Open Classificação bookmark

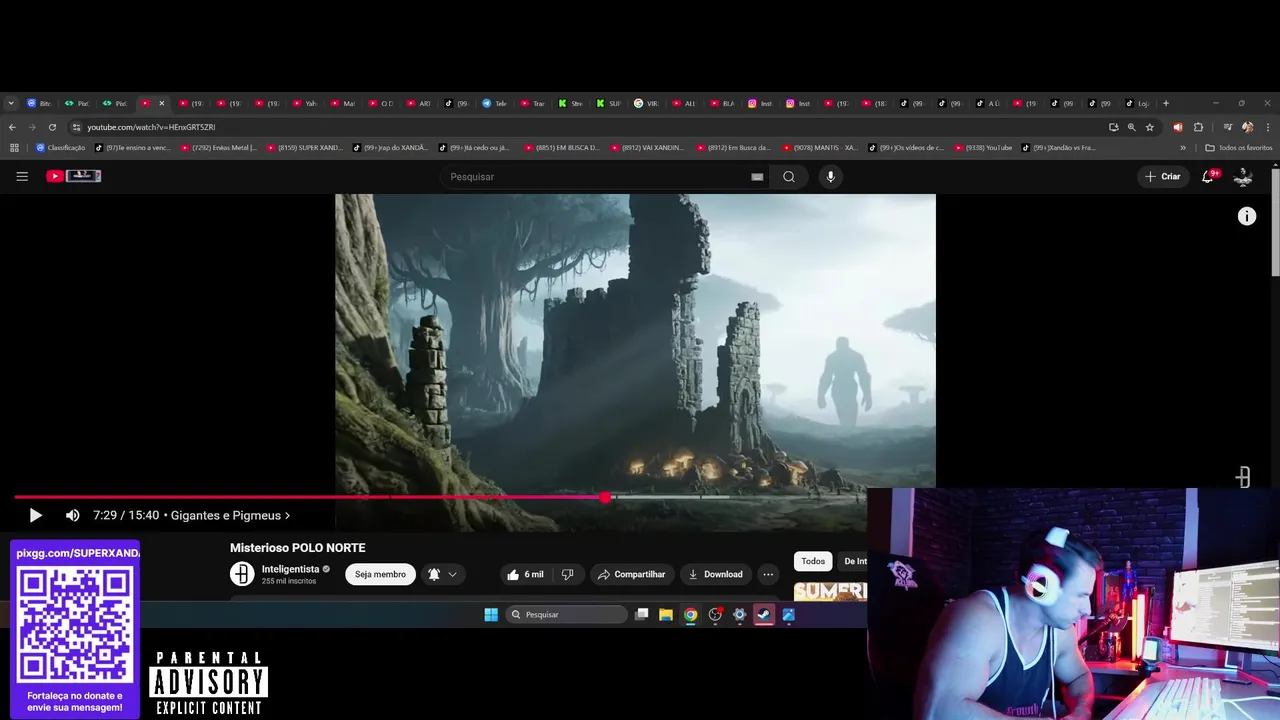(x=61, y=147)
